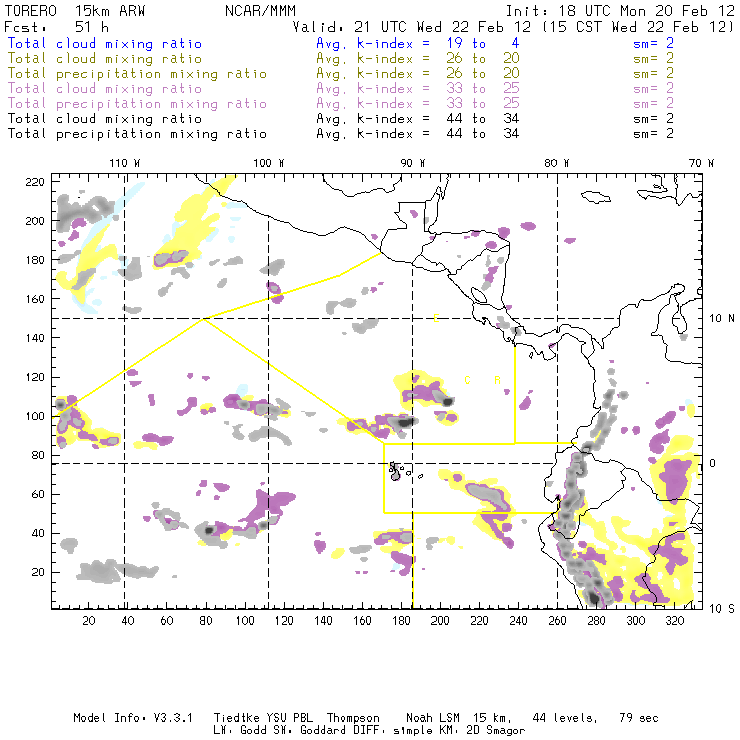
Task: Click the x-axis tick label "20"
Action: (89, 621)
